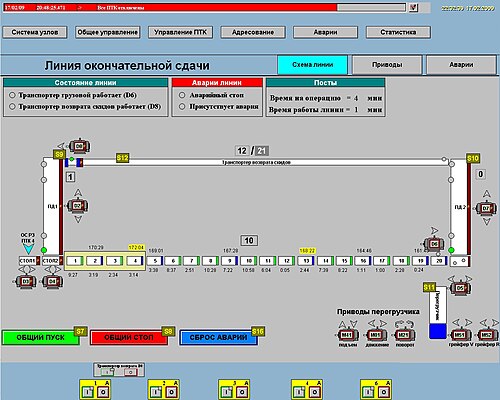Click the up arrow above motor D7
The width and height of the screenshot is (500, 400).
point(487,194)
